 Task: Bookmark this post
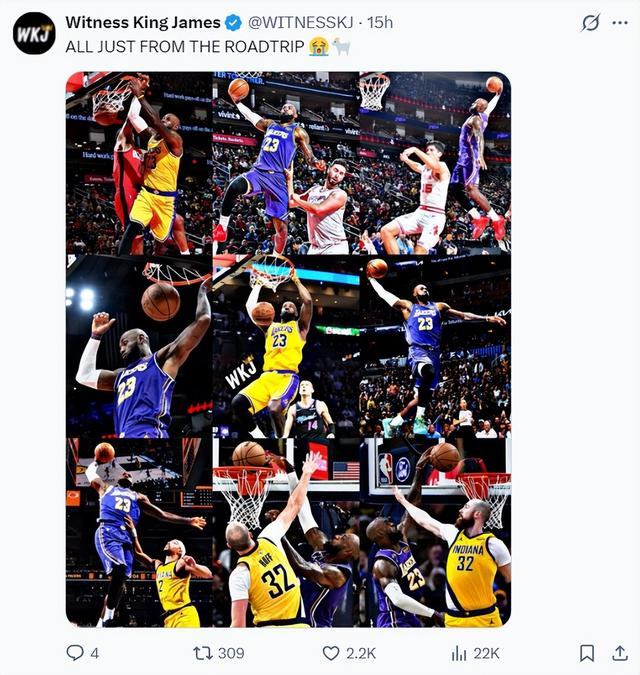click(x=587, y=653)
